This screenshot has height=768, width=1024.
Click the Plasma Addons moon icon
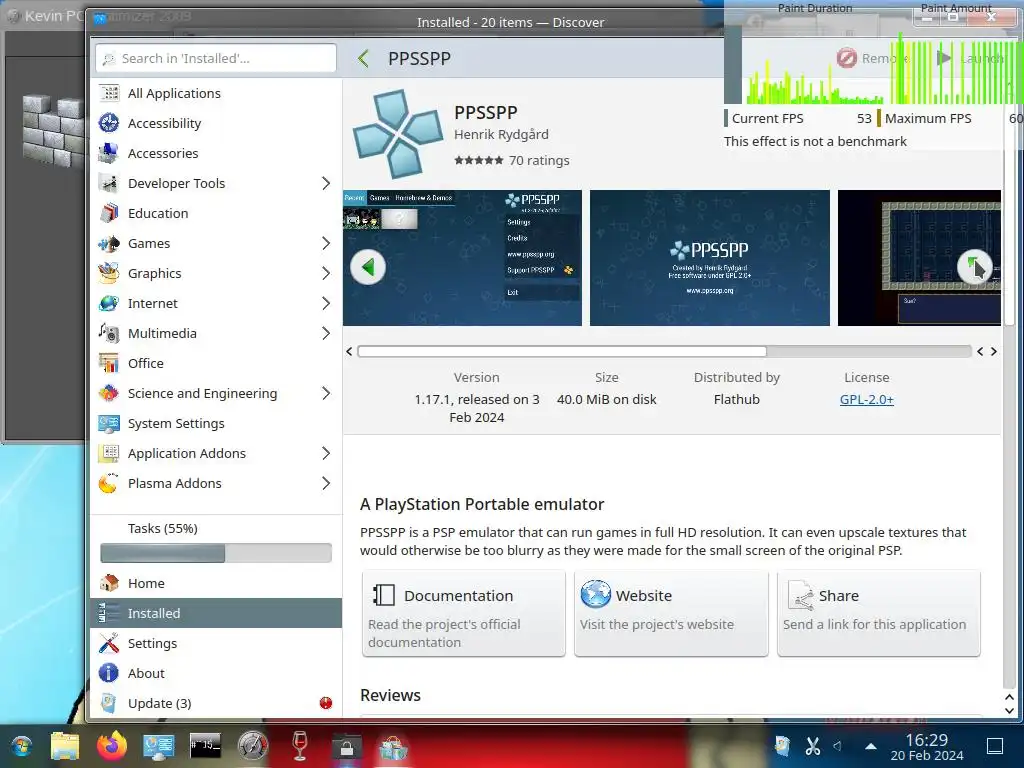click(109, 484)
